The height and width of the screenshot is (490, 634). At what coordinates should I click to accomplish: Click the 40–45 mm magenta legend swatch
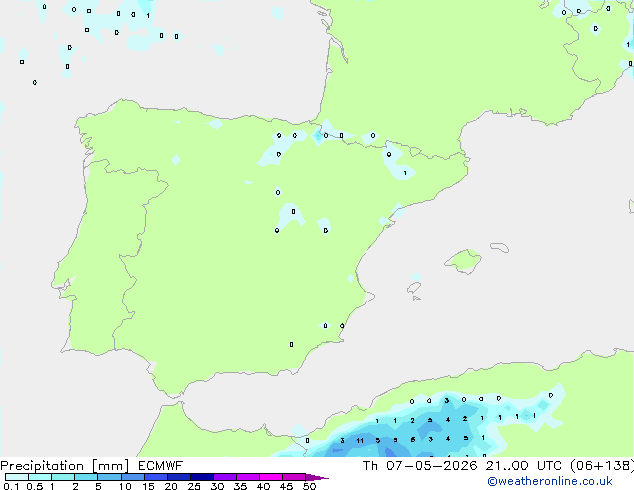[x=271, y=477]
